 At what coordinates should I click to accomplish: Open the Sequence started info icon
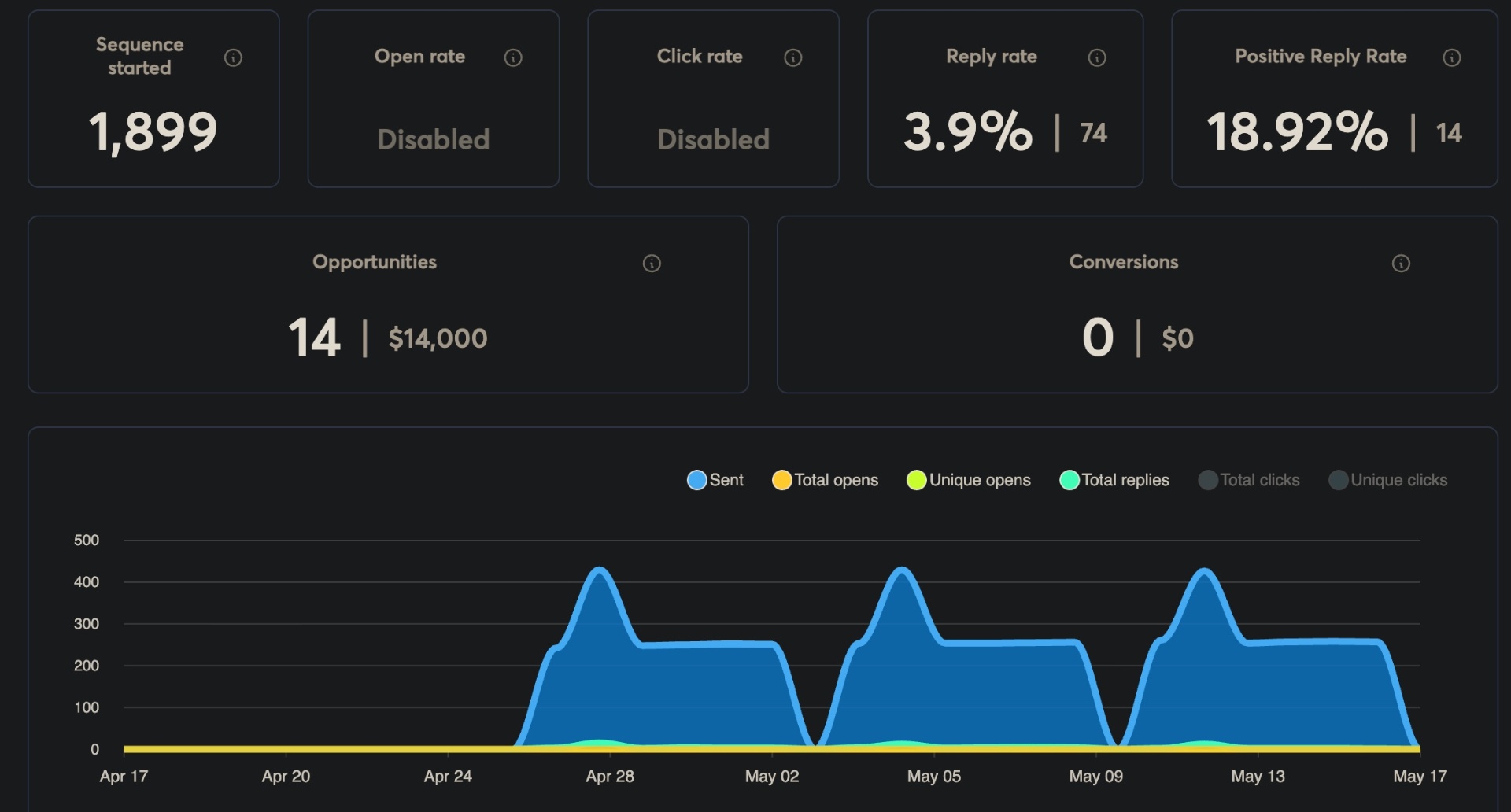(x=233, y=57)
